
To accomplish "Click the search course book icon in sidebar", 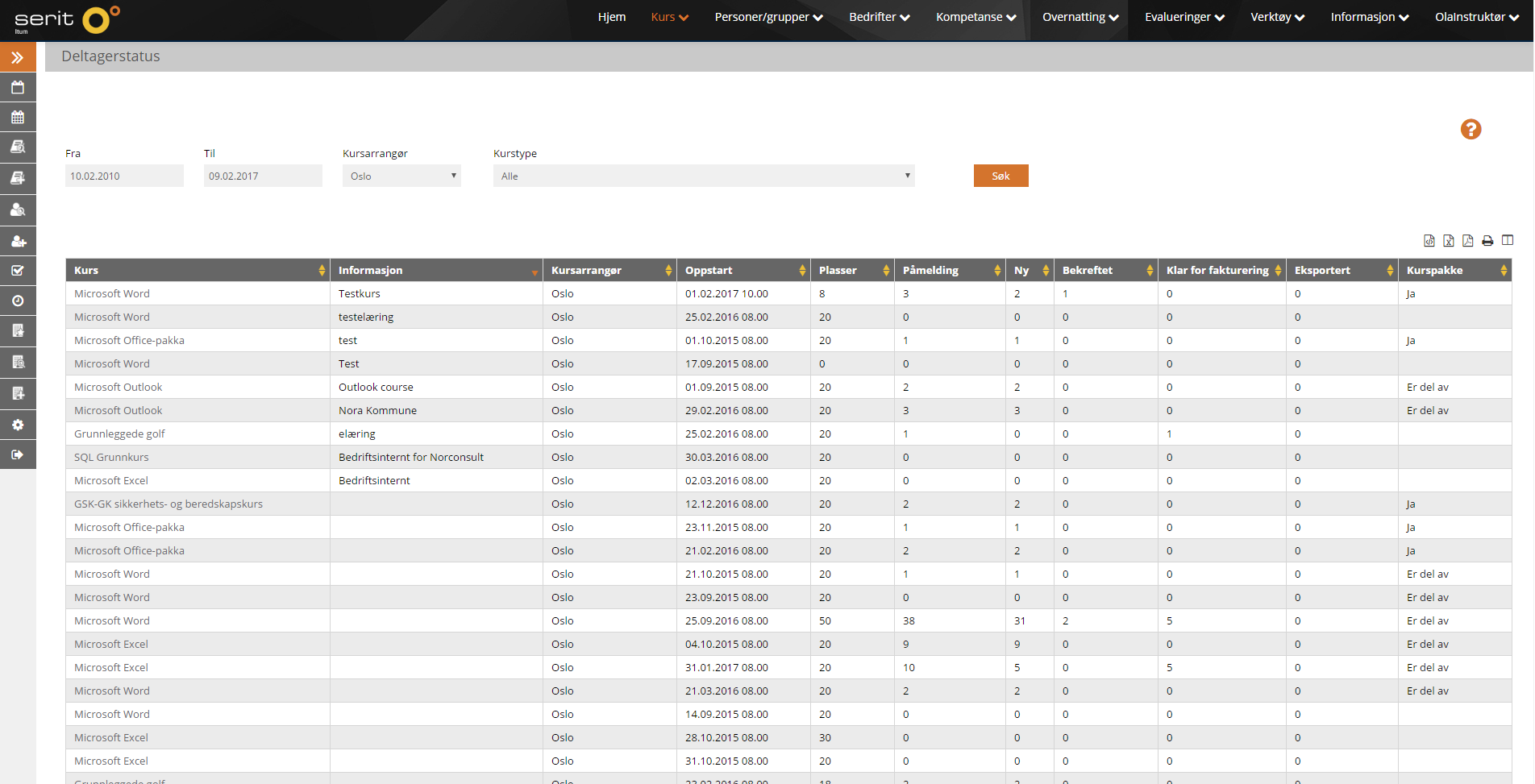I will pos(18,147).
